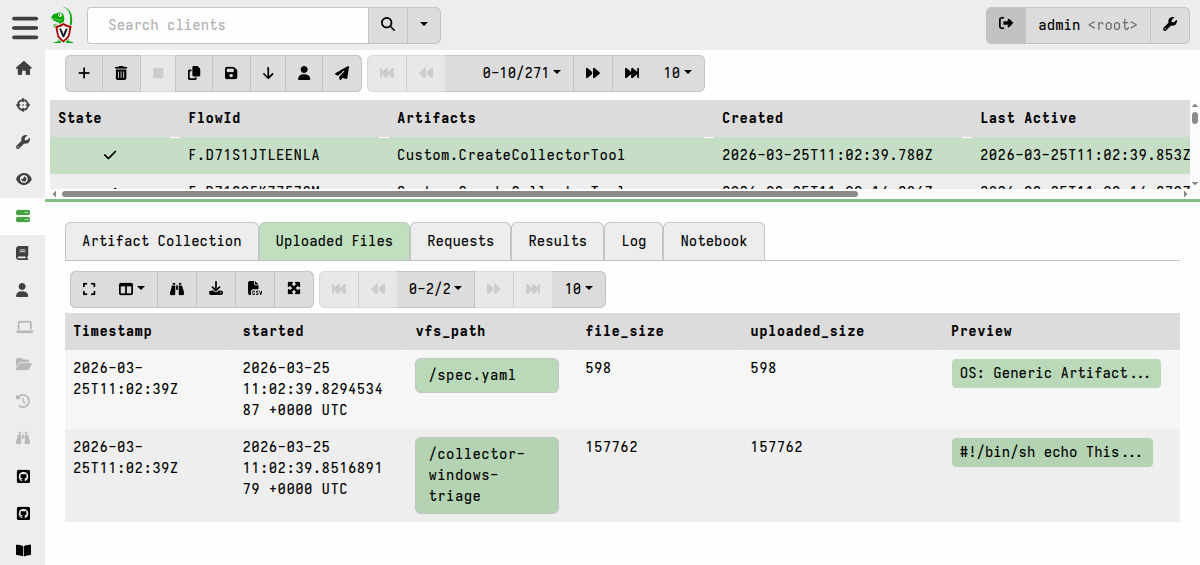
Task: Click the admin <root> user button
Action: coord(1088,25)
